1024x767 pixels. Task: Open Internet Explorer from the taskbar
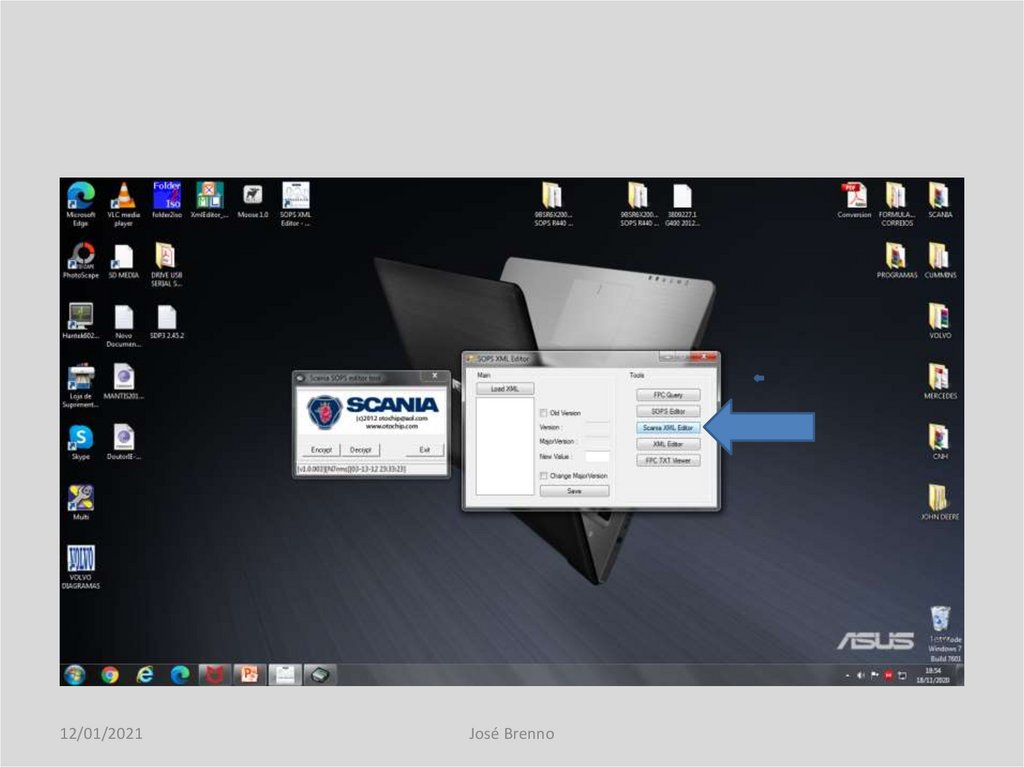pos(145,675)
